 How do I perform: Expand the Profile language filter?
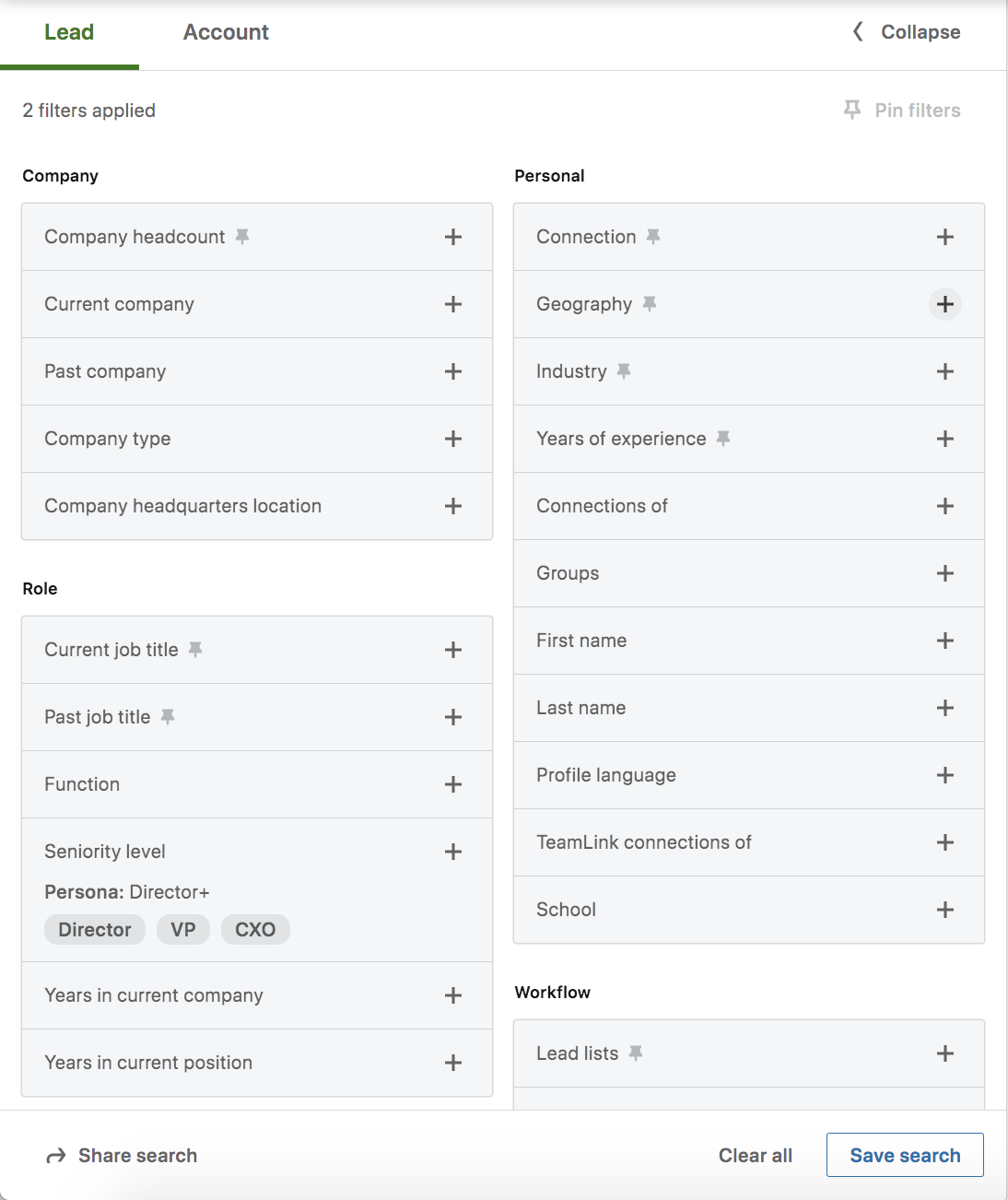pos(945,775)
